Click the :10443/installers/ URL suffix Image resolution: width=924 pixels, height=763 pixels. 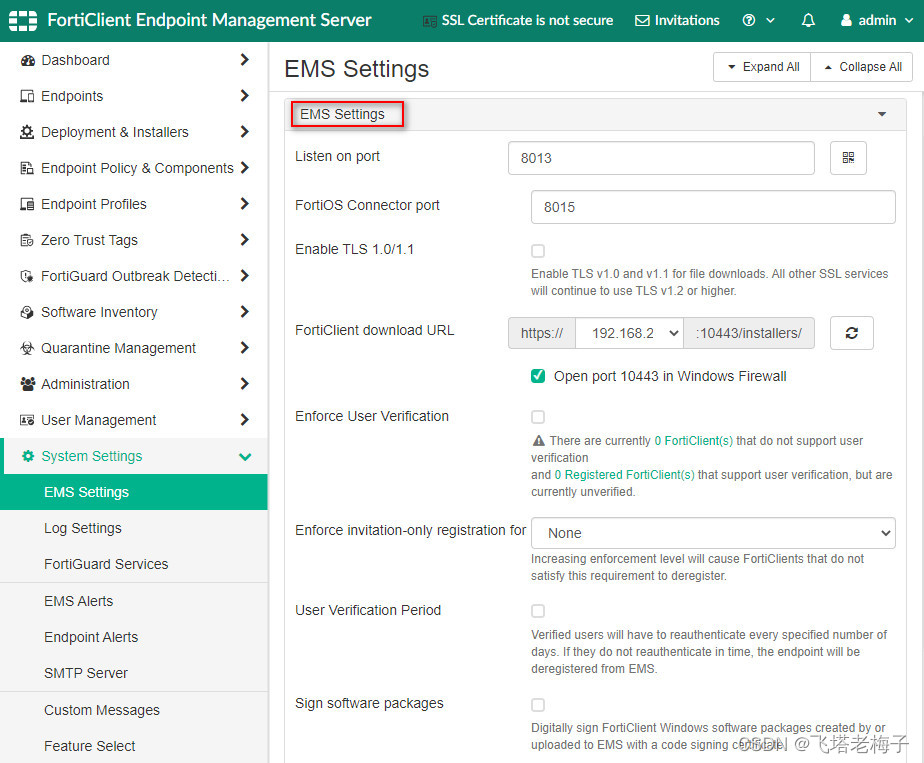[x=748, y=333]
